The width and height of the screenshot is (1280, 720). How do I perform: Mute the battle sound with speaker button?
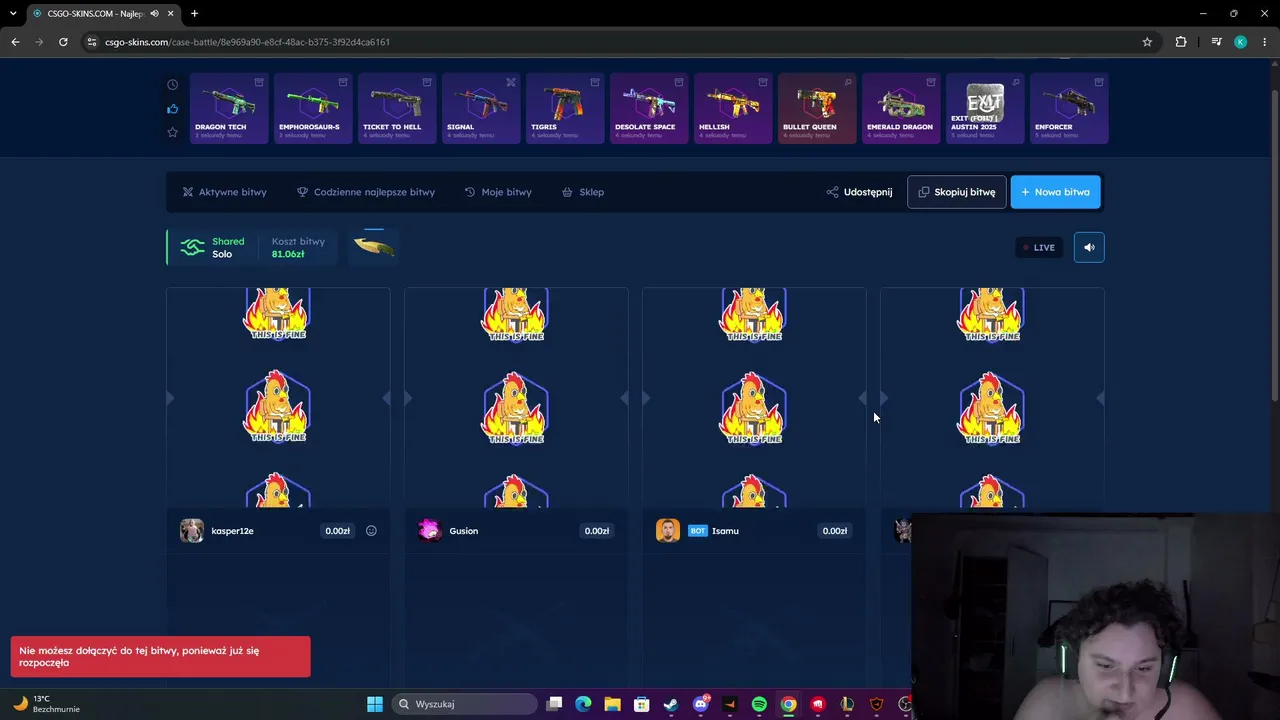pyautogui.click(x=1089, y=247)
